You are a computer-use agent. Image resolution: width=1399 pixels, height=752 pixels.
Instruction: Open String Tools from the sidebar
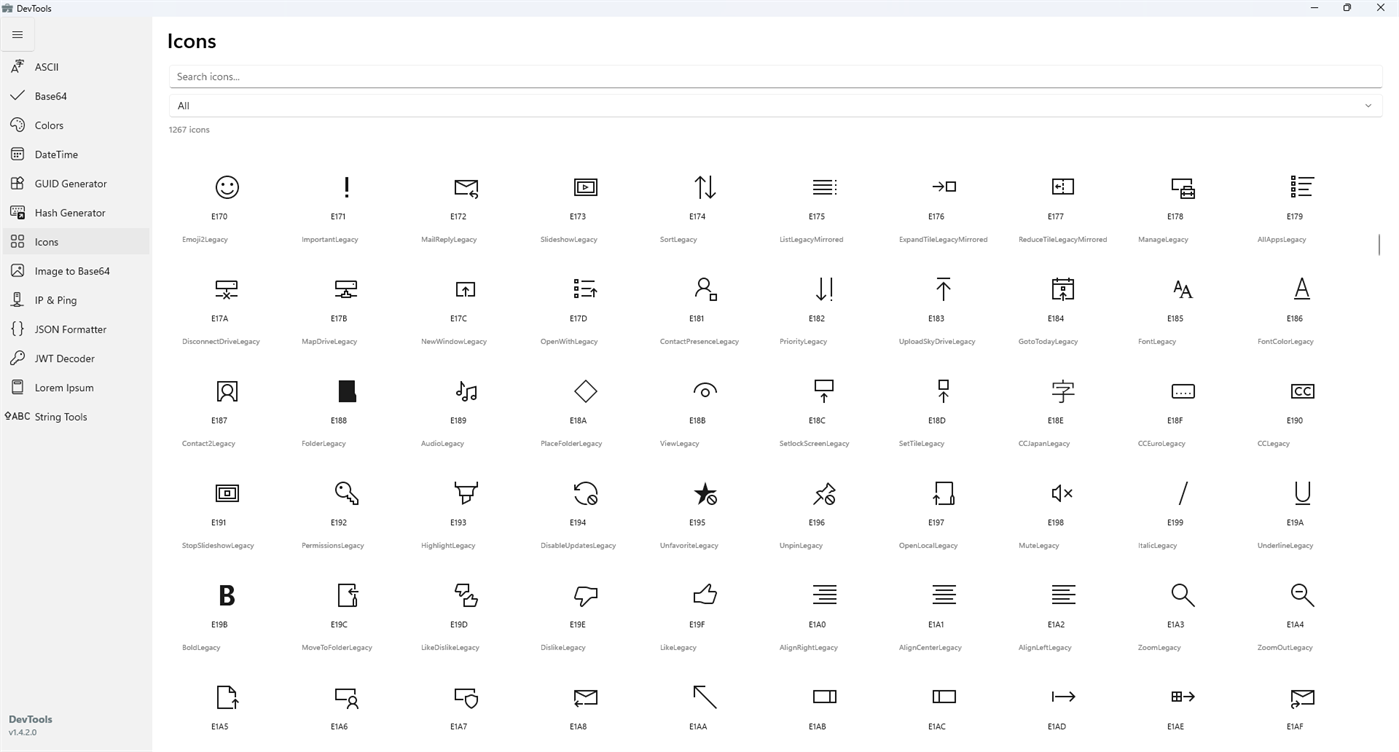coord(75,416)
